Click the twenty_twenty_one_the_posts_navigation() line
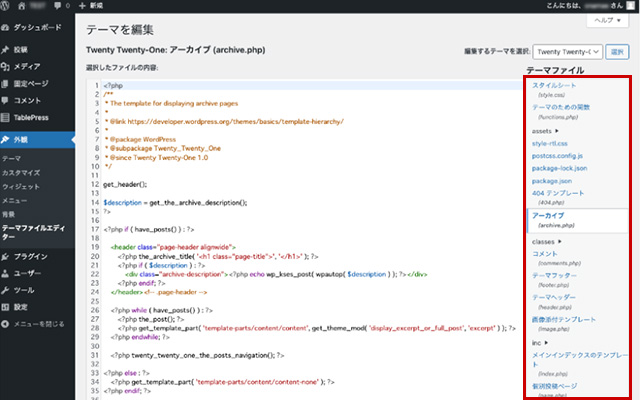Screen dimensions: 640x400 (198, 356)
